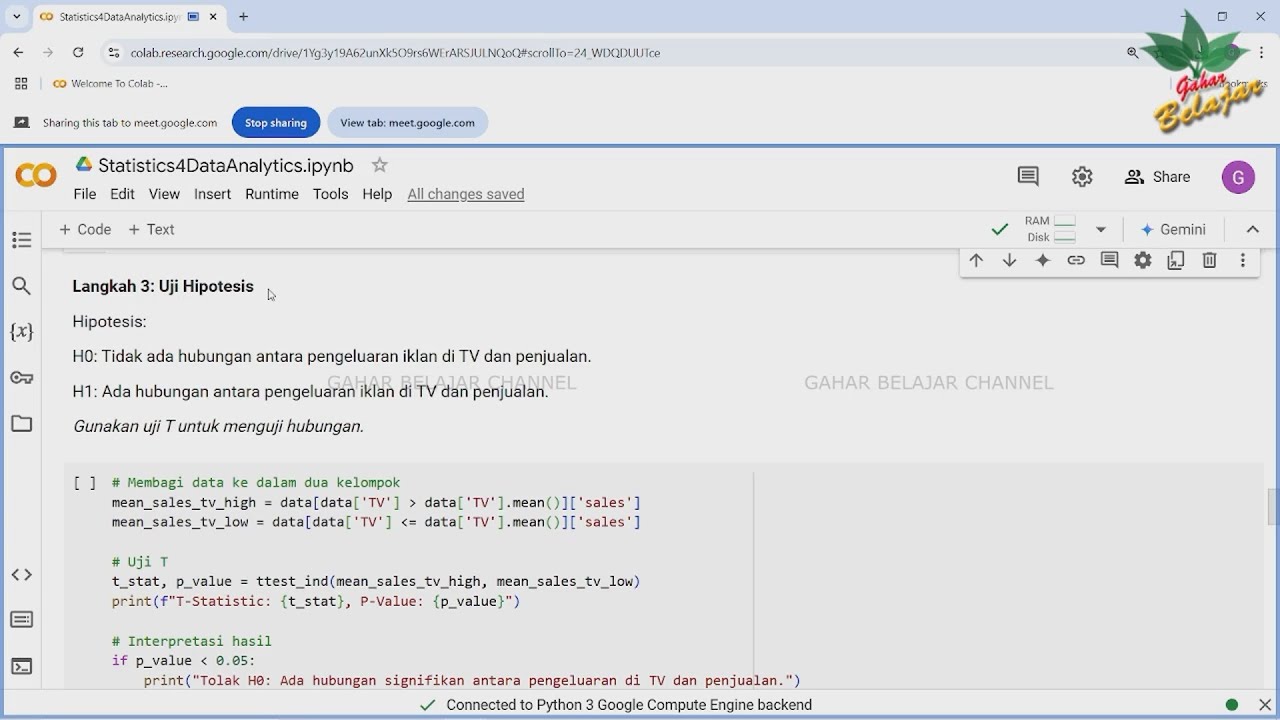Move cell up with the arrow icon
This screenshot has width=1280, height=720.
tap(976, 260)
